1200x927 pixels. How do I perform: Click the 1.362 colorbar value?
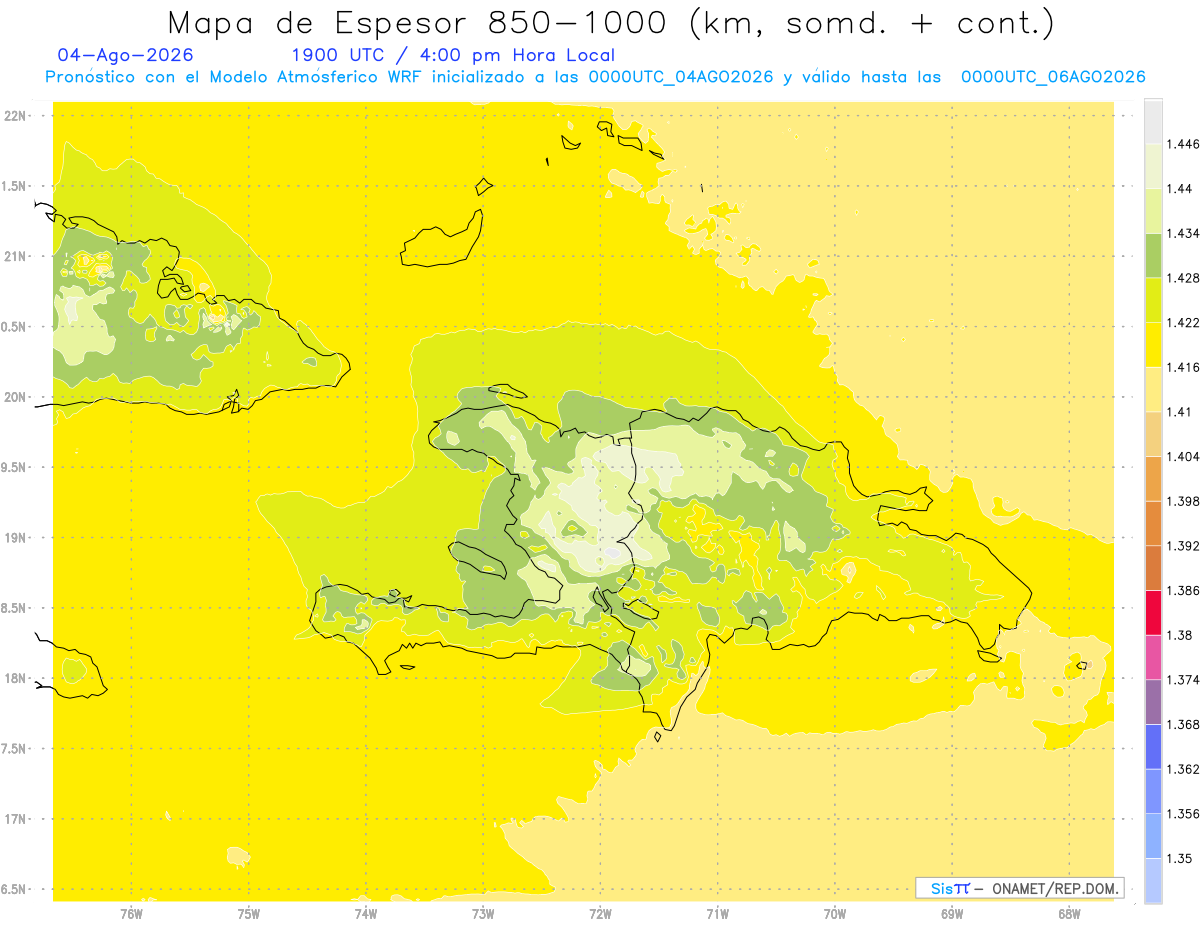click(x=1183, y=769)
